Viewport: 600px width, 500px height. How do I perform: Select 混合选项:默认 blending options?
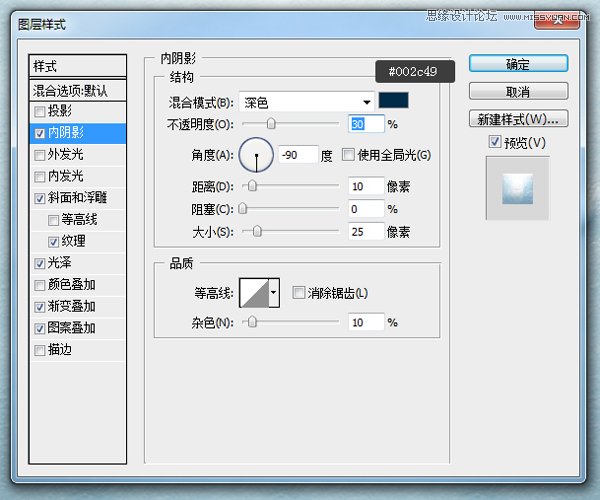tap(78, 91)
